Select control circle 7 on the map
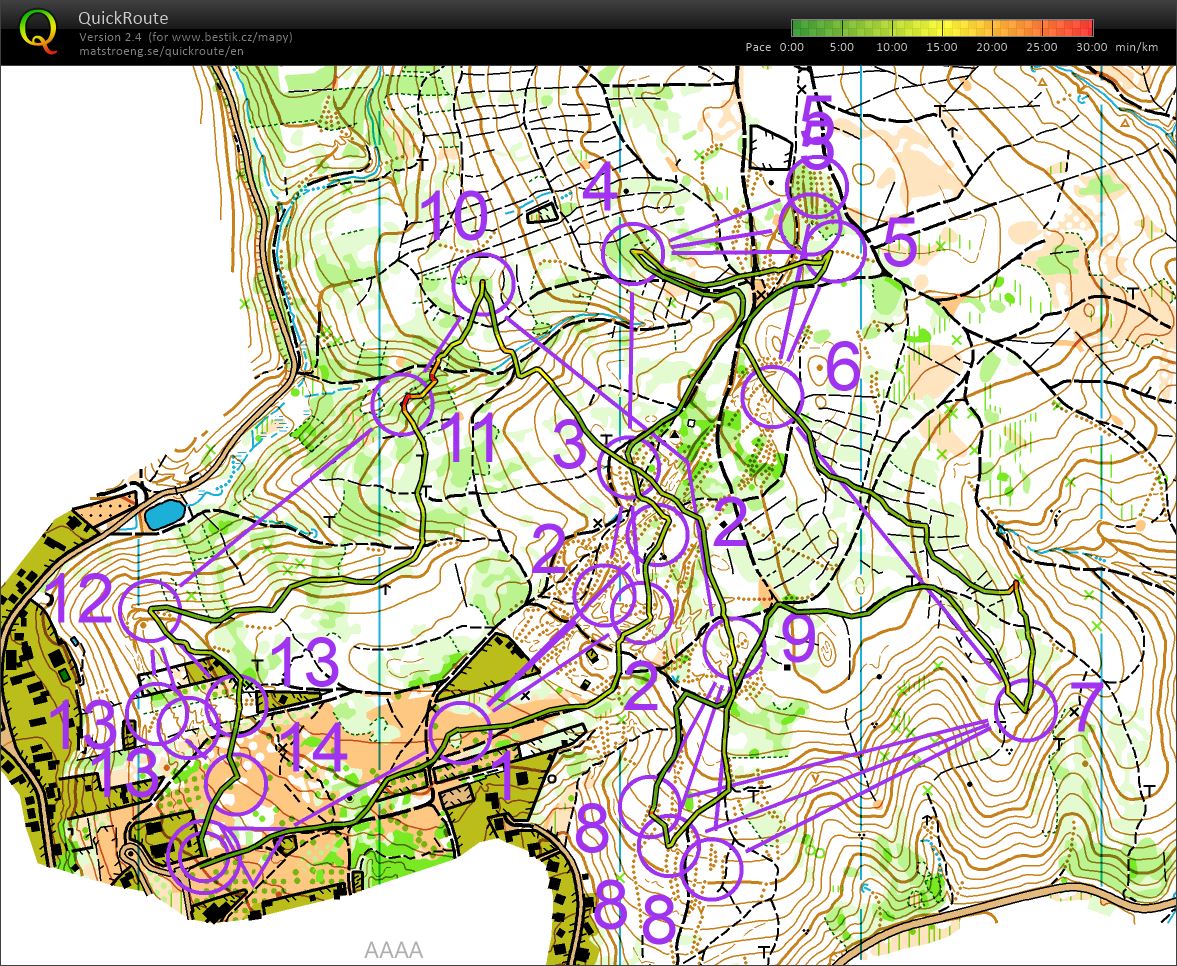 tap(1026, 711)
